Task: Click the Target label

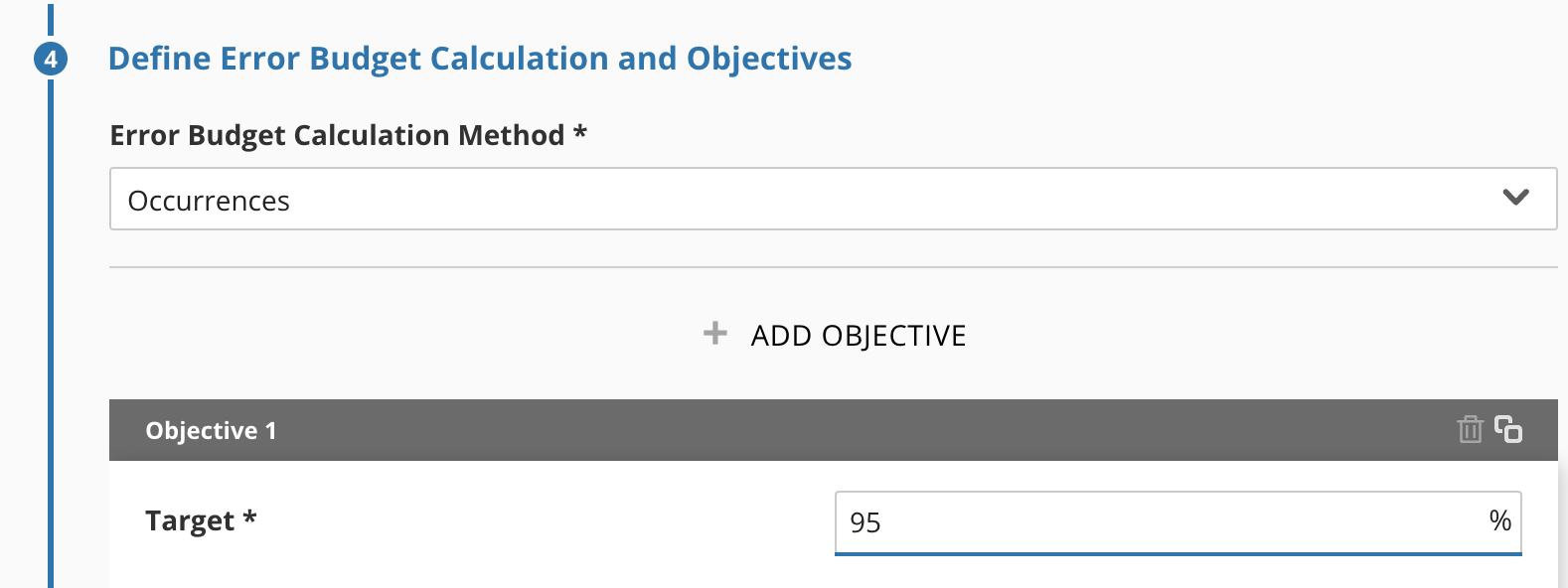Action: [190, 520]
